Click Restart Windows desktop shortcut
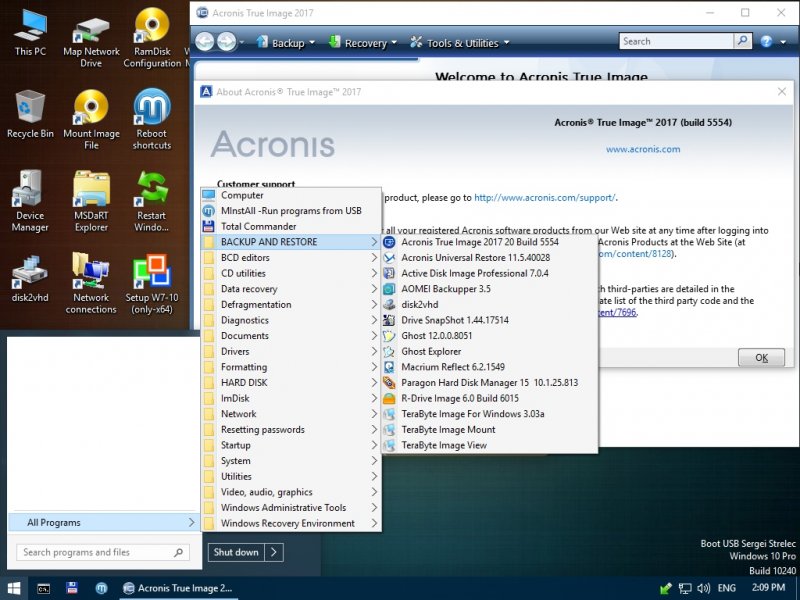Screen dimensions: 800x600 tap(152, 202)
